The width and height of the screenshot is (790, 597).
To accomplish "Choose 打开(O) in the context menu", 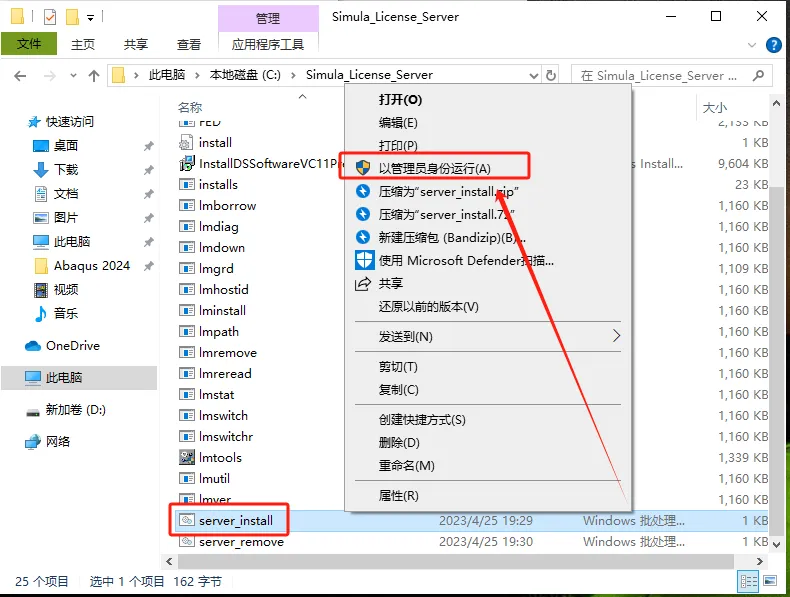I will click(400, 99).
